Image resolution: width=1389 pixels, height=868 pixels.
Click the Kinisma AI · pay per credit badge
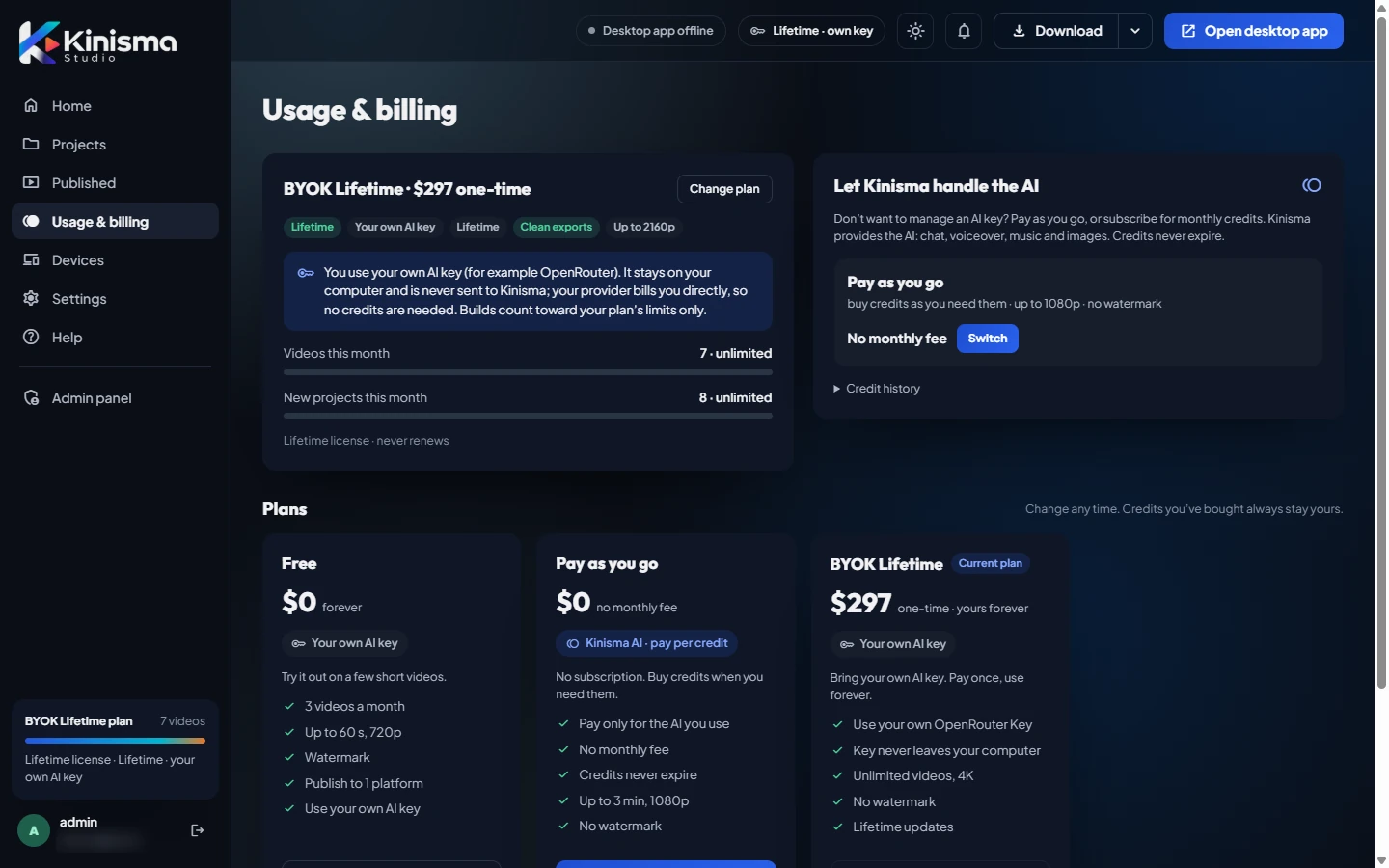pos(647,643)
